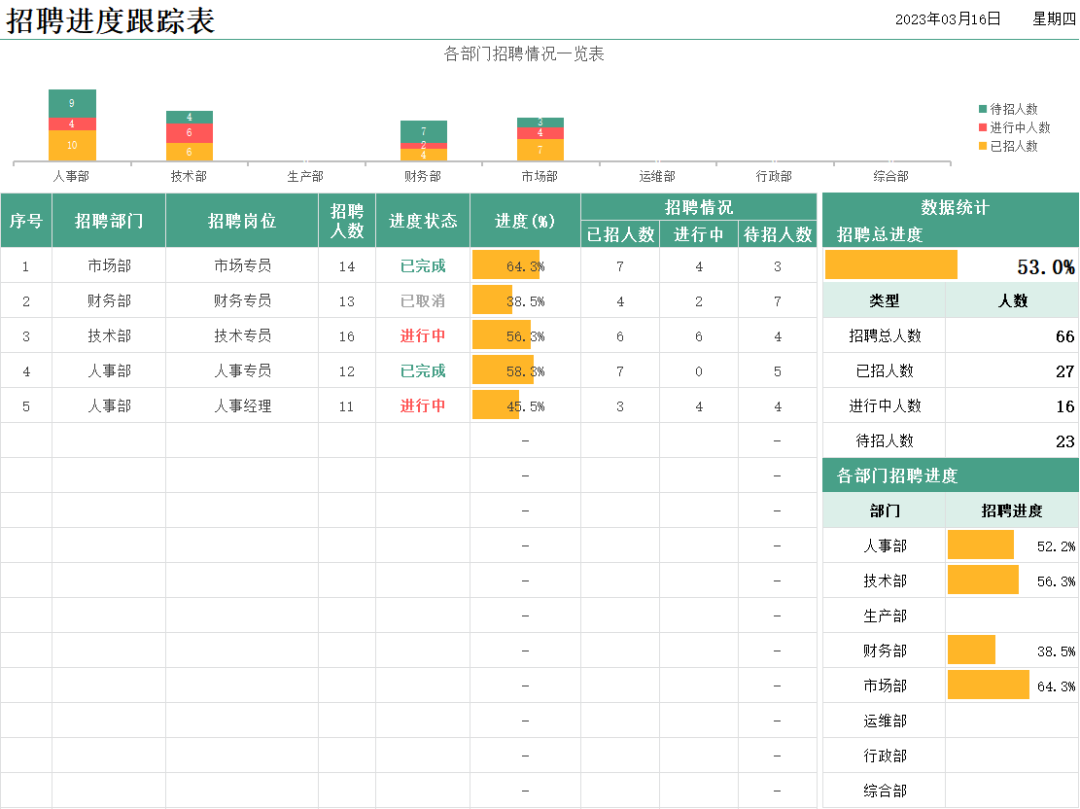Click the red 进行中人数 legend swatch
The image size is (1080, 809).
click(983, 127)
